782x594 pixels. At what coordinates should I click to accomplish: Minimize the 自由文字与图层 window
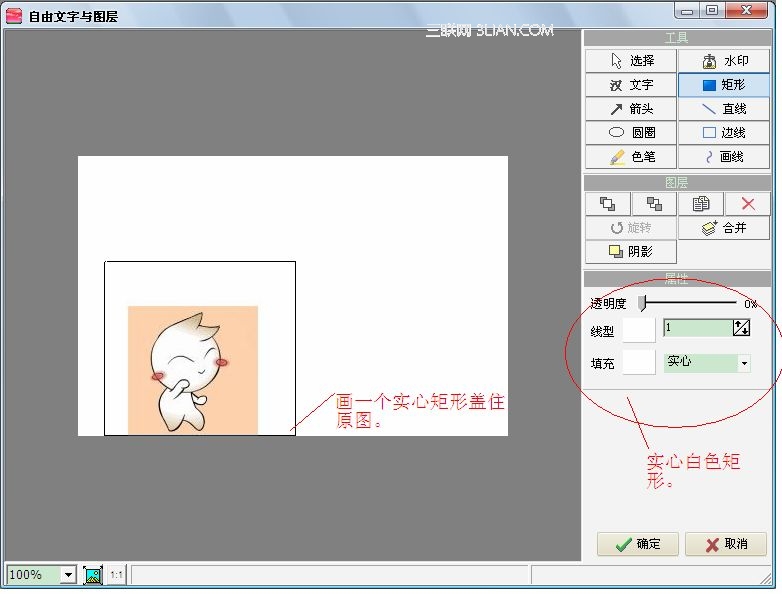click(x=687, y=11)
